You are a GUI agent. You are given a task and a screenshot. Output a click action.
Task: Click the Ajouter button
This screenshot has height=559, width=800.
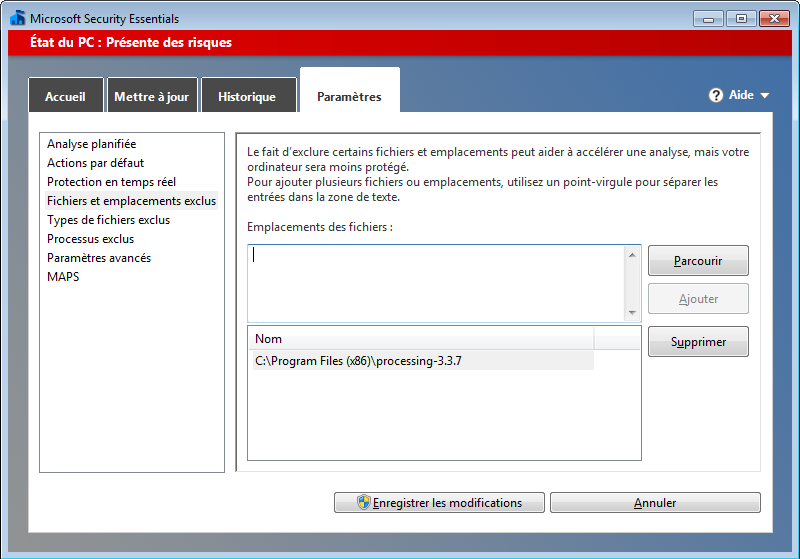point(698,299)
